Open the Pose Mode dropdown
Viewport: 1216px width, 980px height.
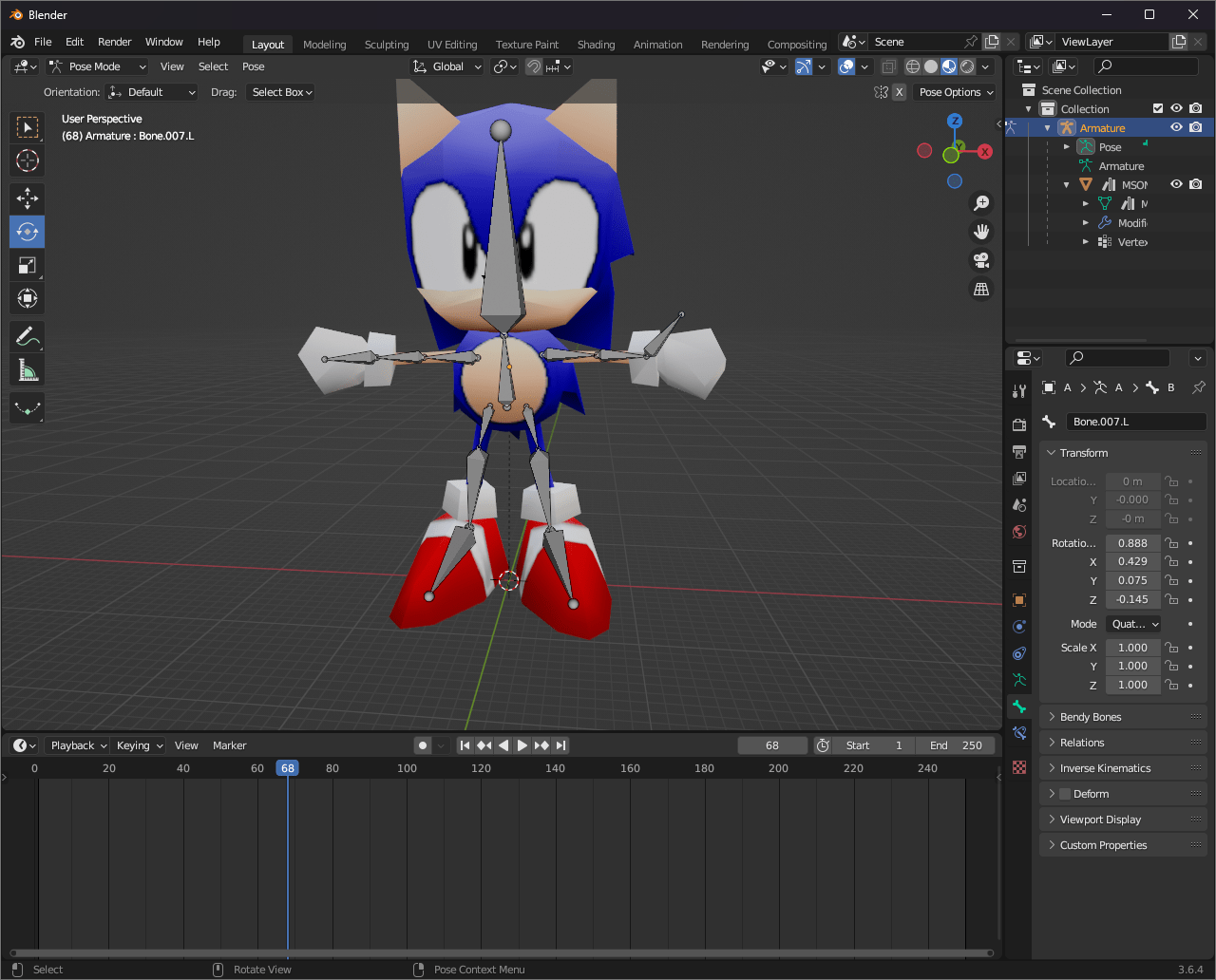tap(97, 66)
